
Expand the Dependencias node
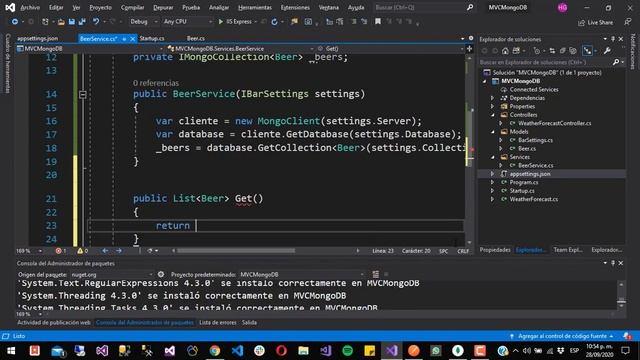493,98
